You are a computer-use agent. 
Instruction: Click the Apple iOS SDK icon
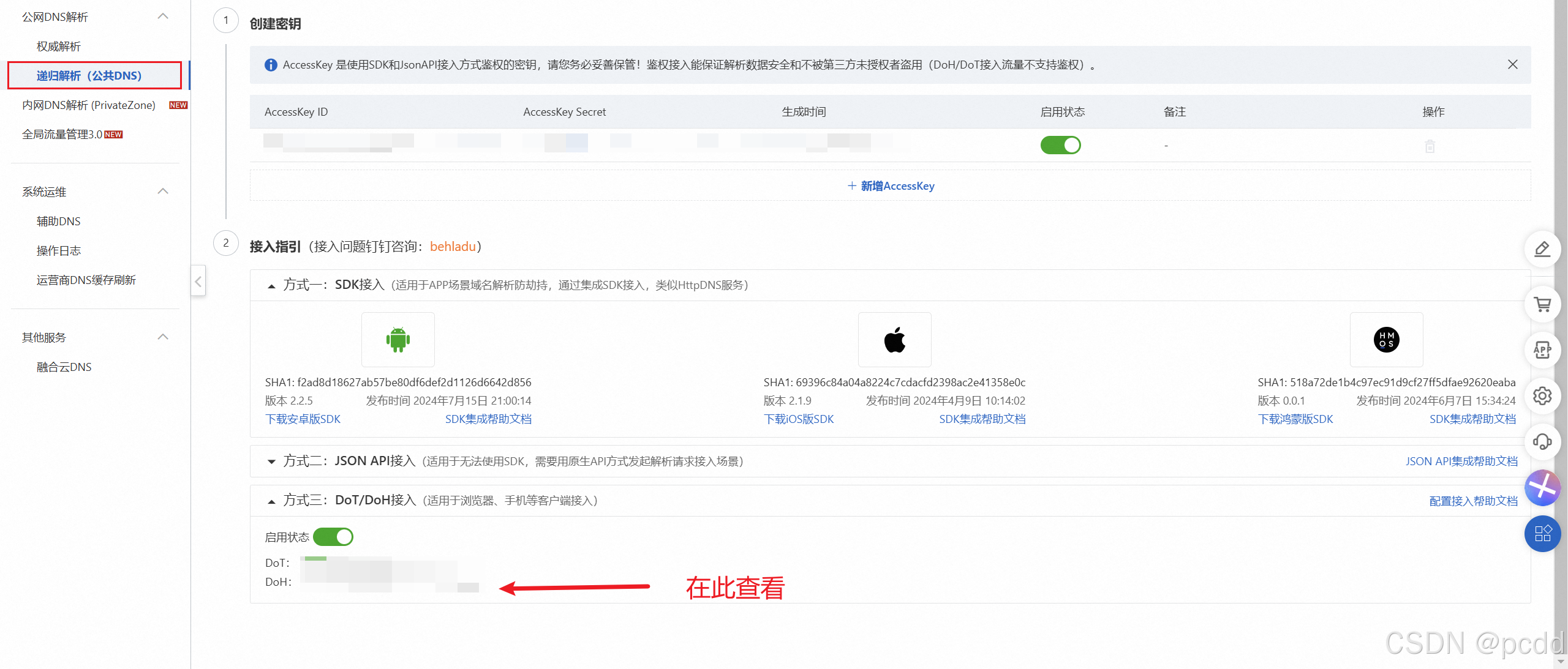894,340
